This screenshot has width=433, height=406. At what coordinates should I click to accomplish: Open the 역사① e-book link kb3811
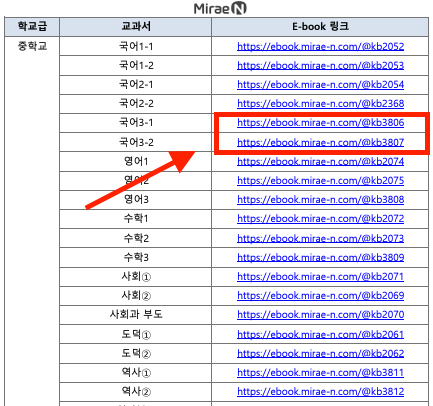coord(320,372)
